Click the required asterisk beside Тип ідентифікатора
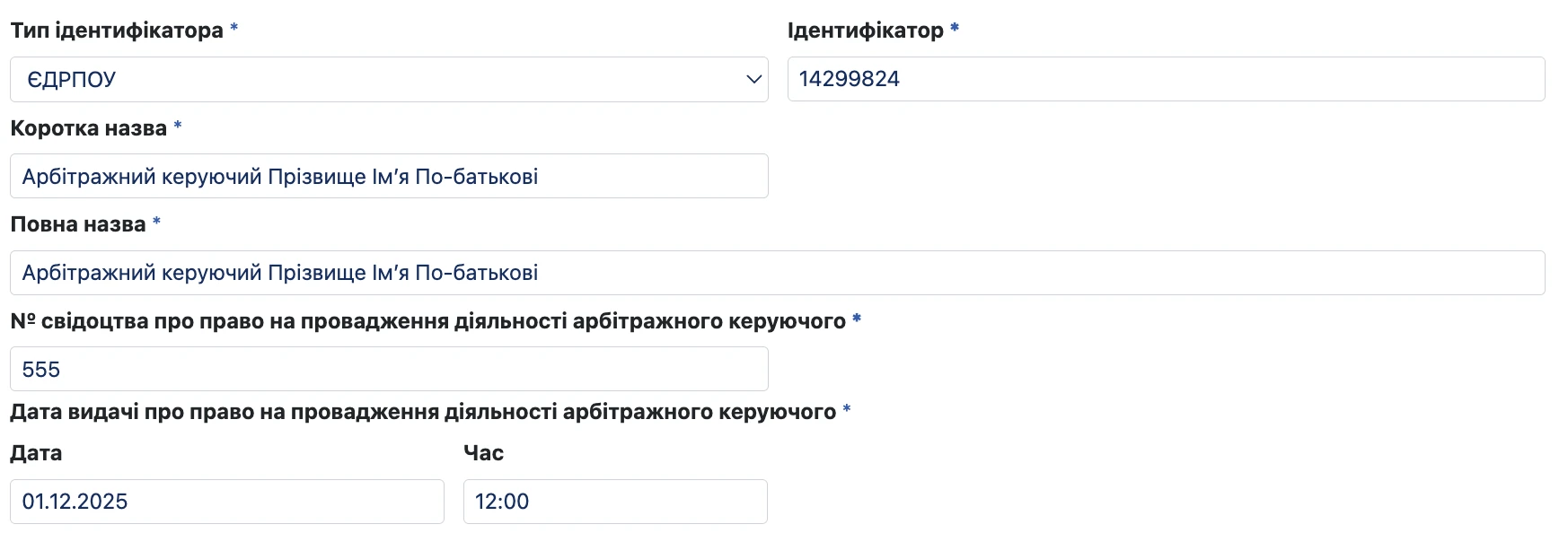Viewport: 1568px width, 542px height. coord(233,29)
